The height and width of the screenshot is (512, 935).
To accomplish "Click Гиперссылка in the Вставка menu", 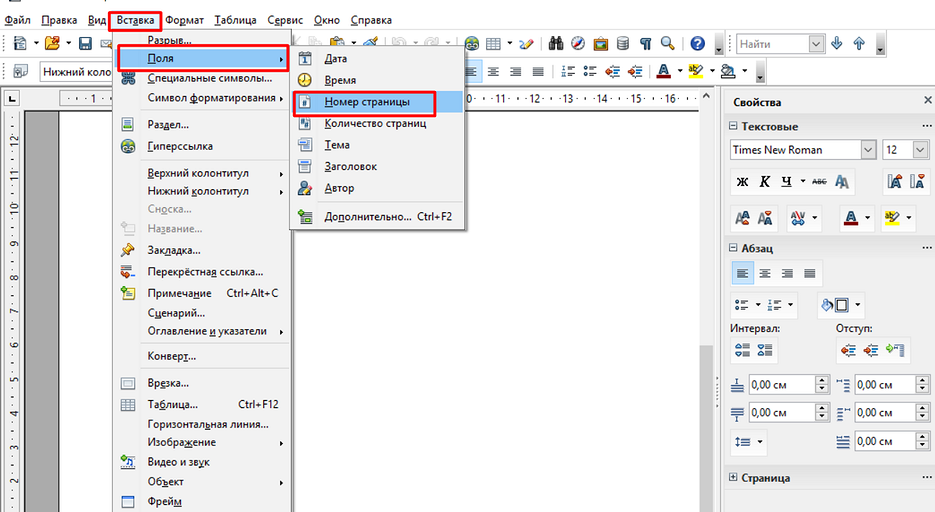I will tap(181, 146).
